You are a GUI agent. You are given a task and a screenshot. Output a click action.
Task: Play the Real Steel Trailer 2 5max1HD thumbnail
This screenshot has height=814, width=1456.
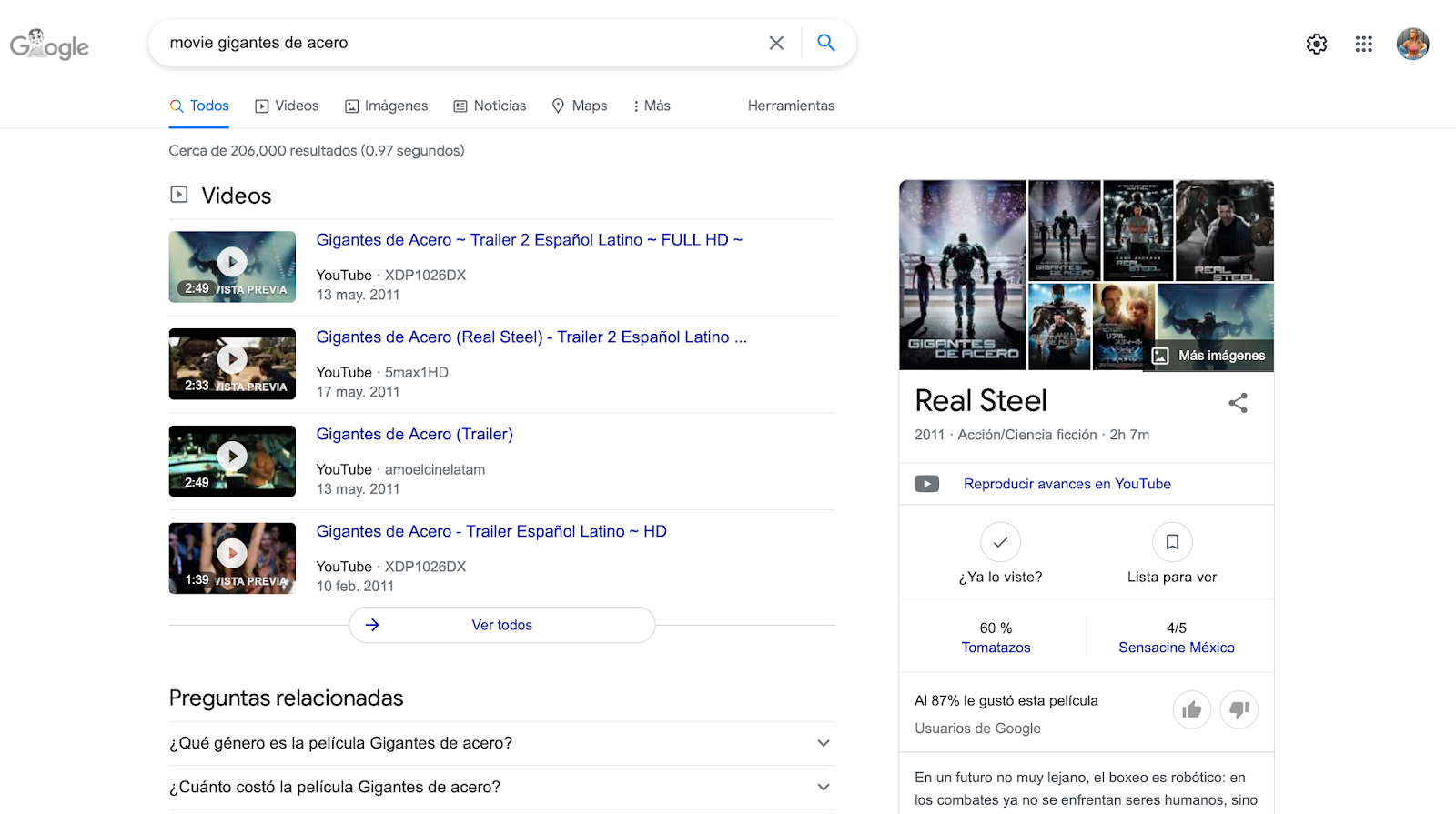(232, 364)
